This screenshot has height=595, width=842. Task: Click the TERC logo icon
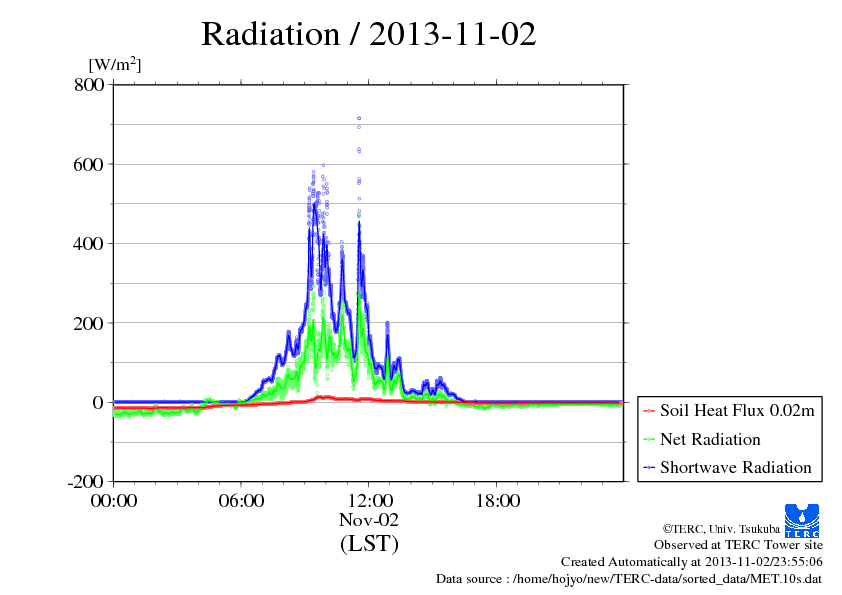tap(802, 521)
